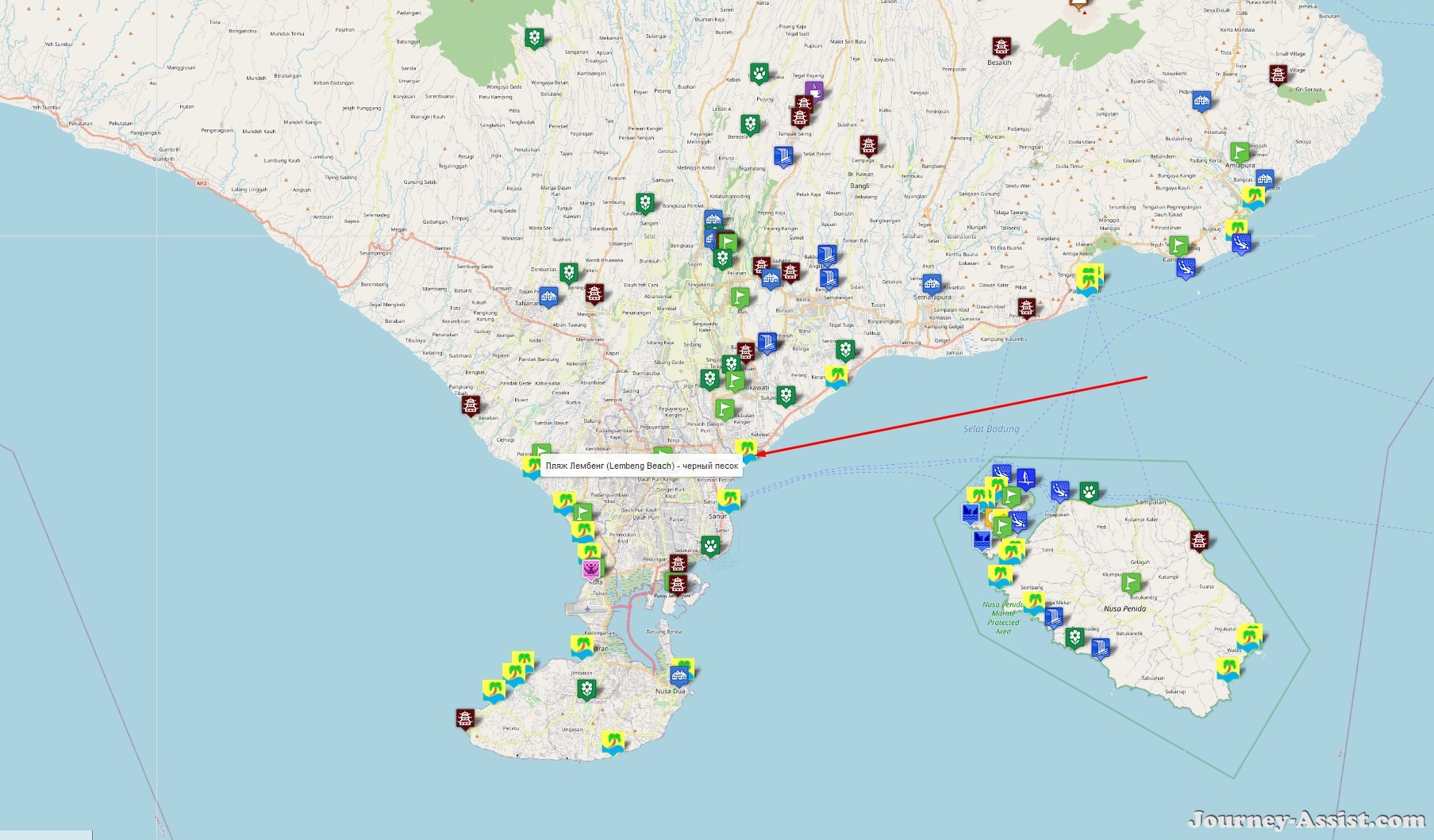The width and height of the screenshot is (1434, 840).
Task: Select the Bangli town label
Action: [x=859, y=186]
